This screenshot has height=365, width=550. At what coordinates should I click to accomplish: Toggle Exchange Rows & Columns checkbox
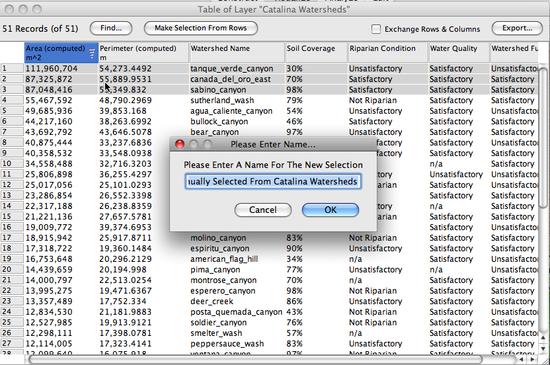376,29
